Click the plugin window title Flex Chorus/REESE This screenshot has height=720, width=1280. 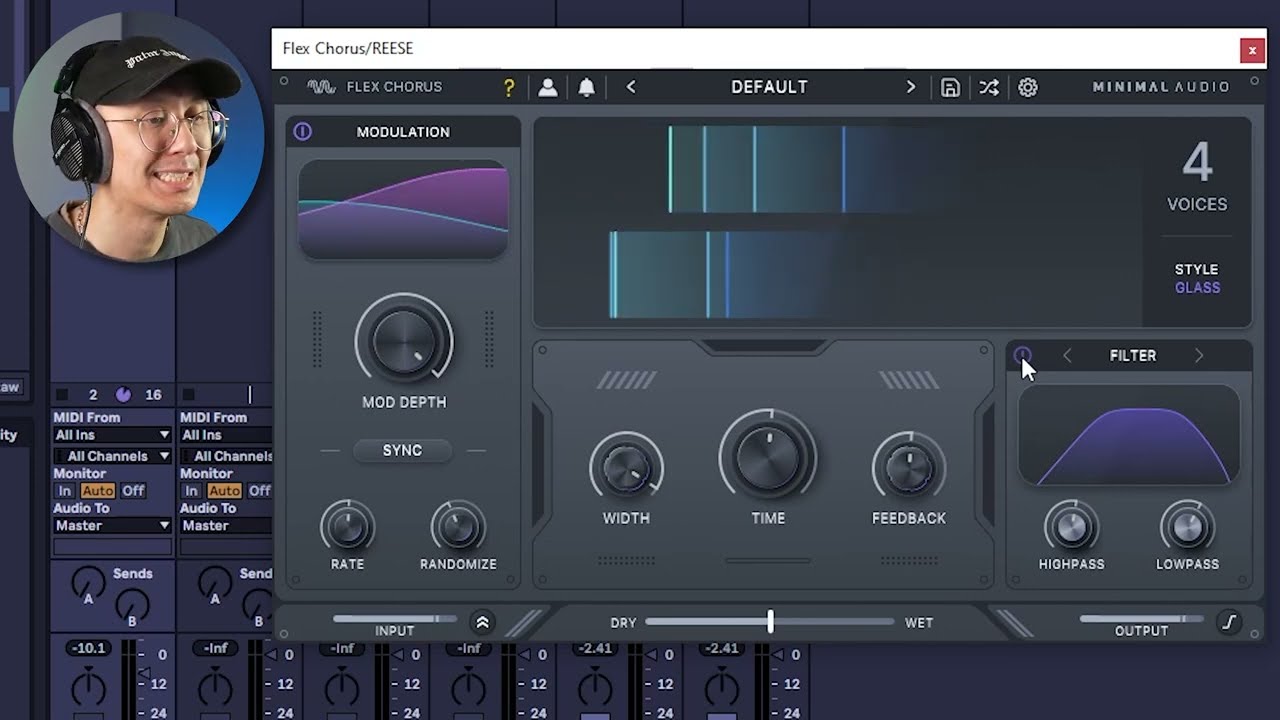[x=348, y=48]
